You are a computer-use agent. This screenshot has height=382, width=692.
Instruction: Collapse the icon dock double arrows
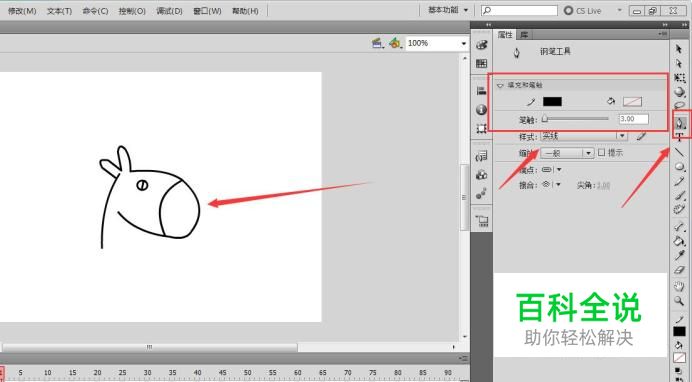488,25
